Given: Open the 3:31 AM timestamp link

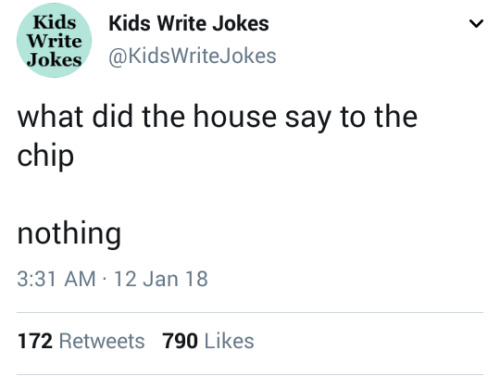Looking at the screenshot, I should pyautogui.click(x=56, y=279).
